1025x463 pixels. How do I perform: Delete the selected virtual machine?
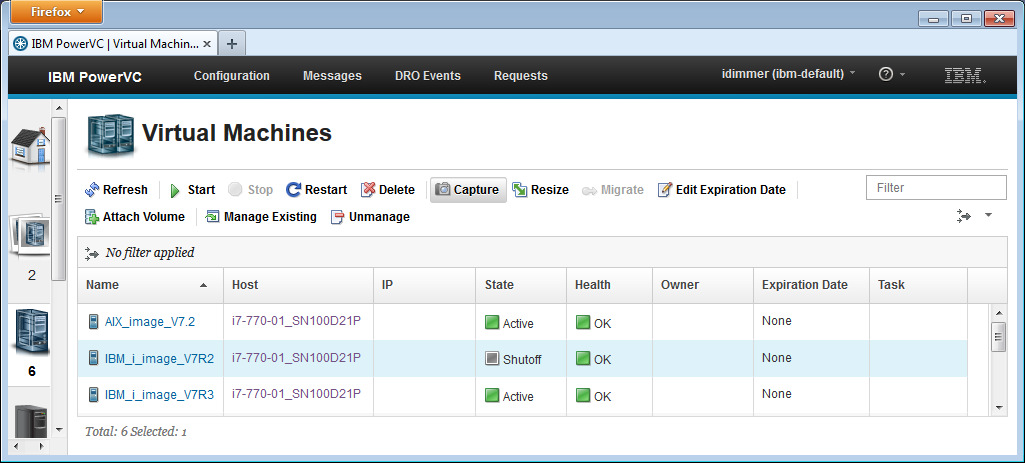tap(388, 190)
